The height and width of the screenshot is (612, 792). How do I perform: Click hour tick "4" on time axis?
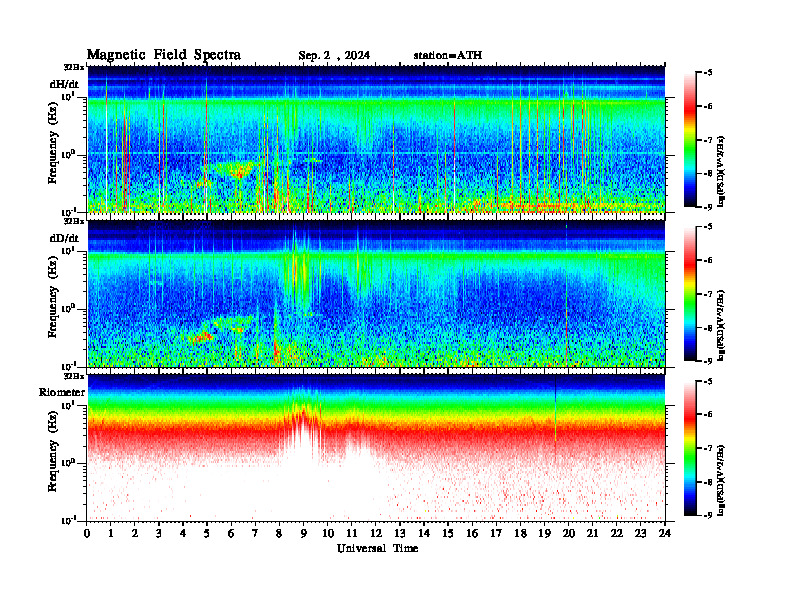click(183, 534)
